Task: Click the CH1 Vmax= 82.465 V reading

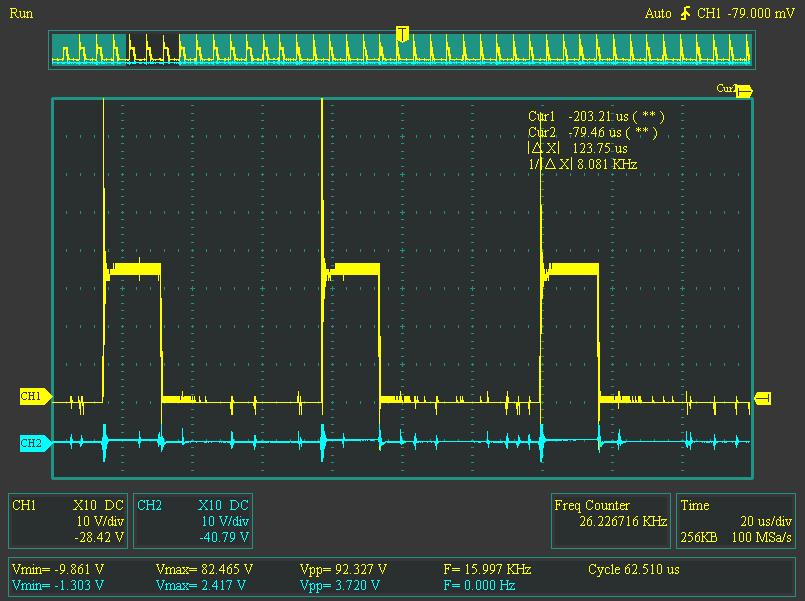Action: click(x=205, y=569)
